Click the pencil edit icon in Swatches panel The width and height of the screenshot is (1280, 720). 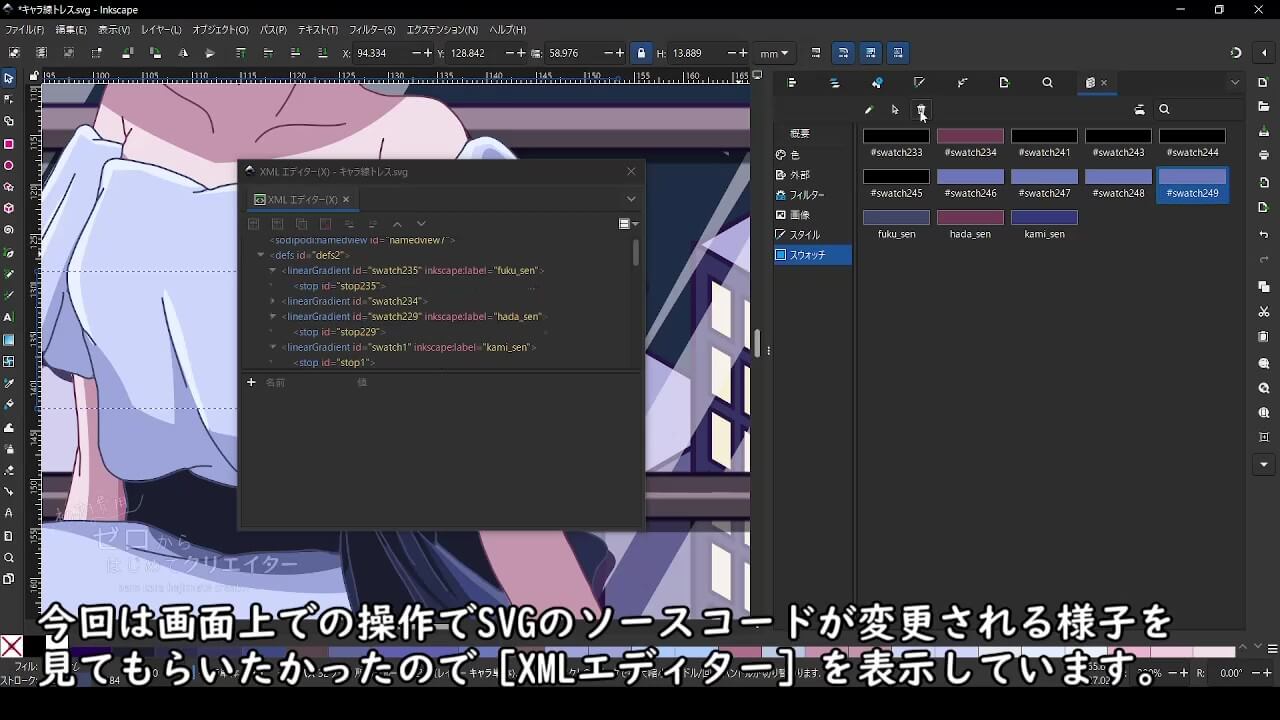(x=869, y=110)
